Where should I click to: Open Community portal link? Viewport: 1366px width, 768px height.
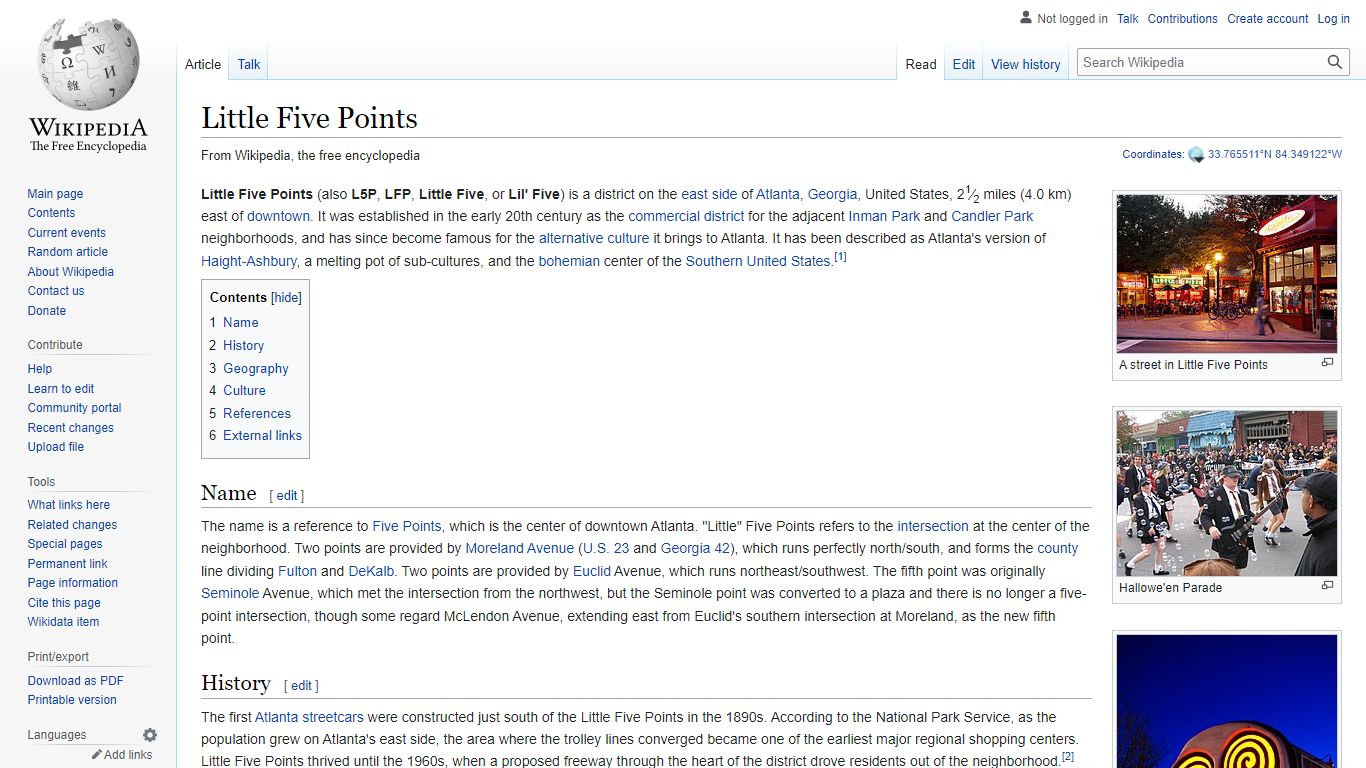(74, 408)
